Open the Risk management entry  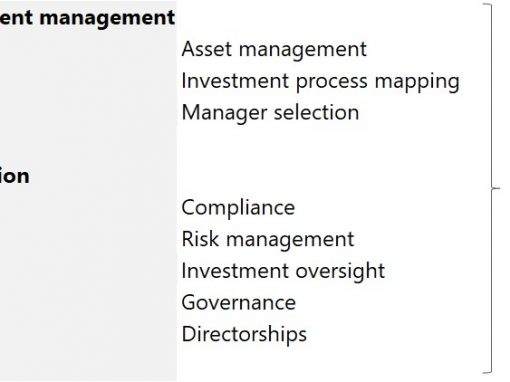tap(268, 239)
